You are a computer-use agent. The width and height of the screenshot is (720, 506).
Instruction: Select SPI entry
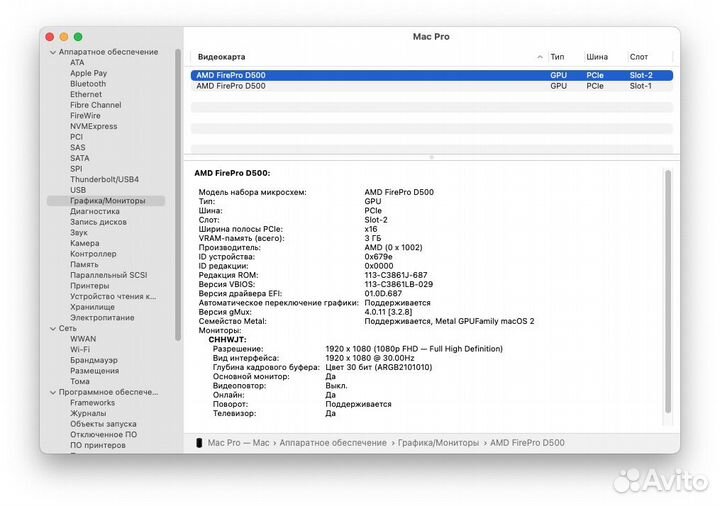click(x=76, y=169)
